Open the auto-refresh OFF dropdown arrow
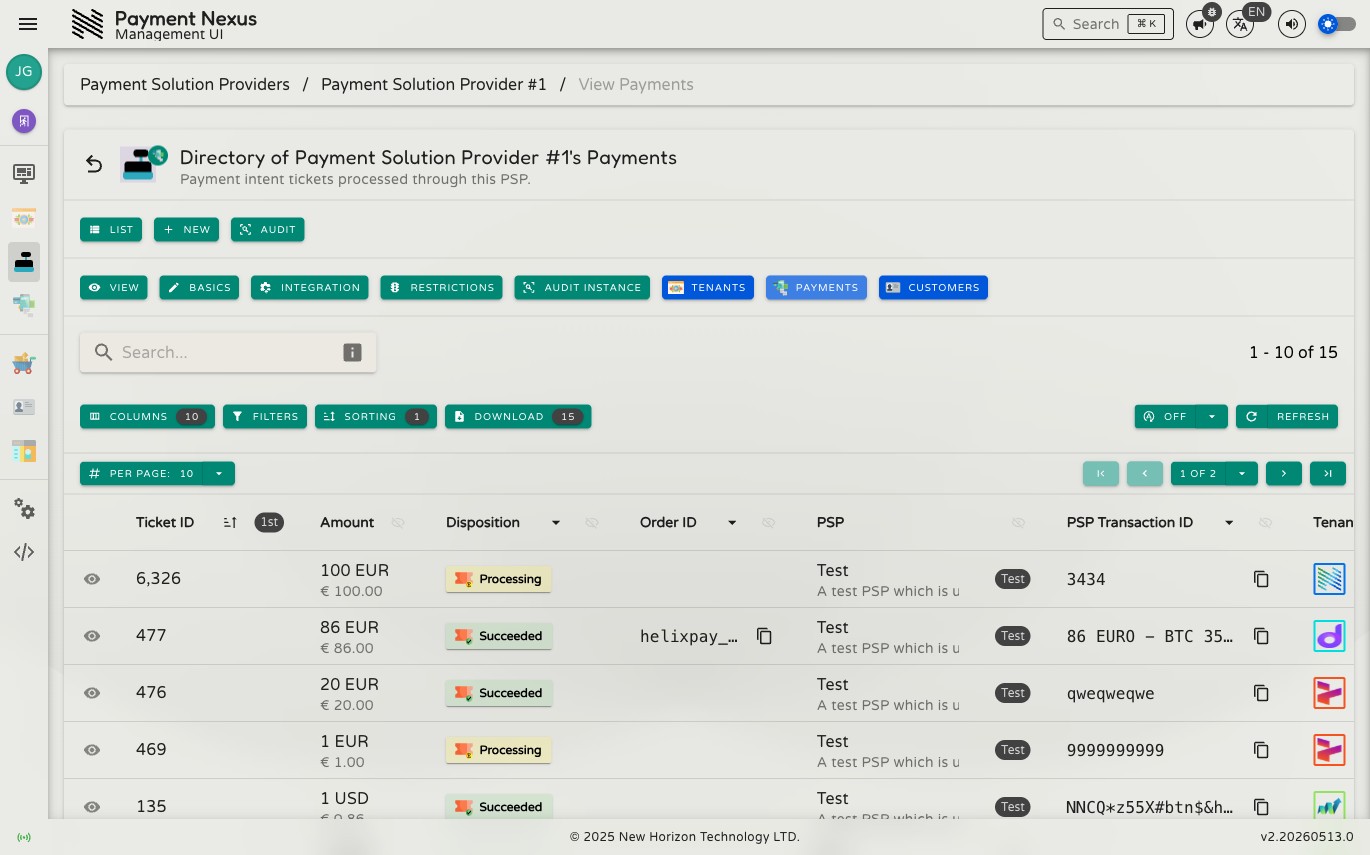Screen dimensions: 1370x855 point(1212,417)
